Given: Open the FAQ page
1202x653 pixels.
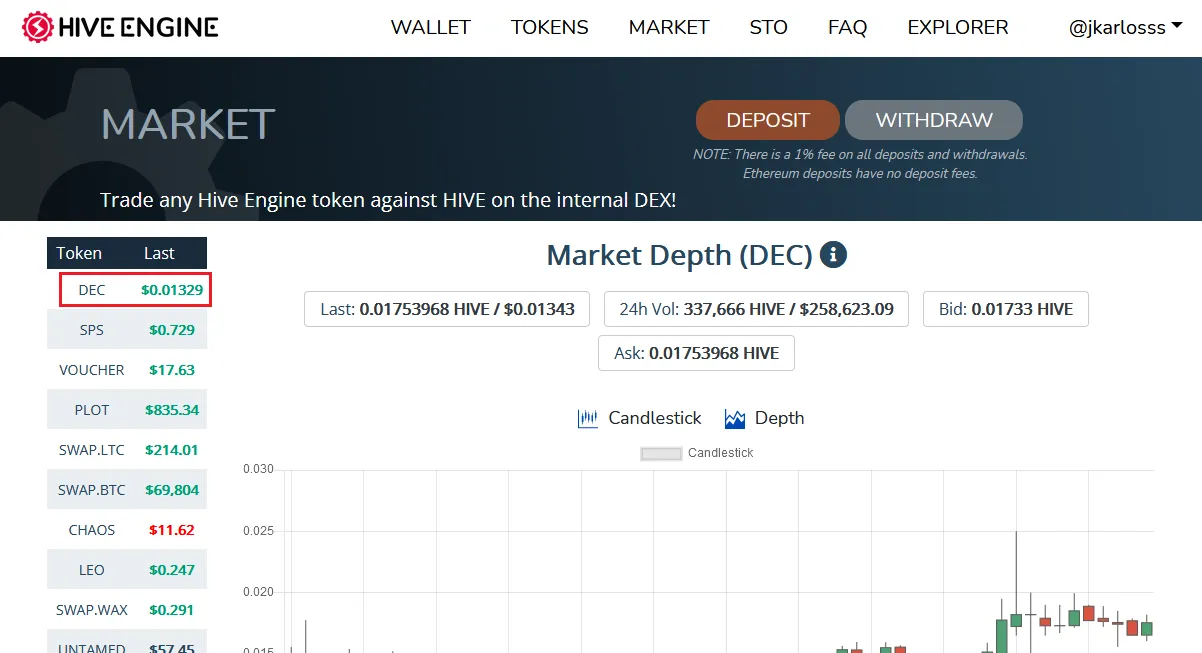Looking at the screenshot, I should [x=848, y=27].
